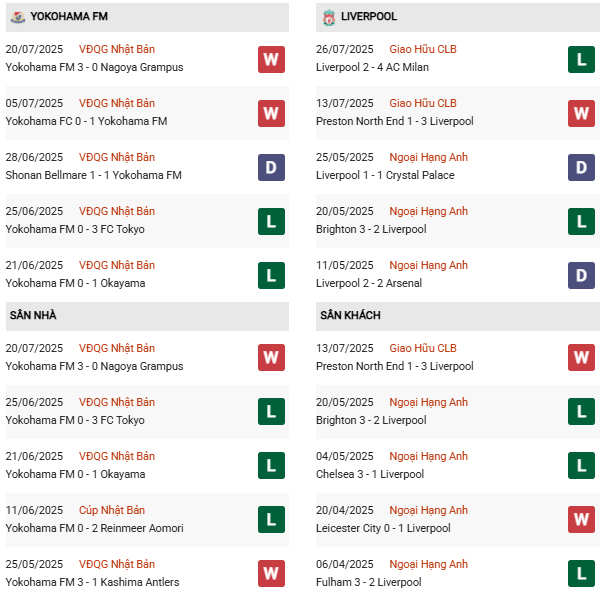Click W badge for Yokohama FM vs Nagoya Grampus on 20/07/2025 in top list

point(271,59)
